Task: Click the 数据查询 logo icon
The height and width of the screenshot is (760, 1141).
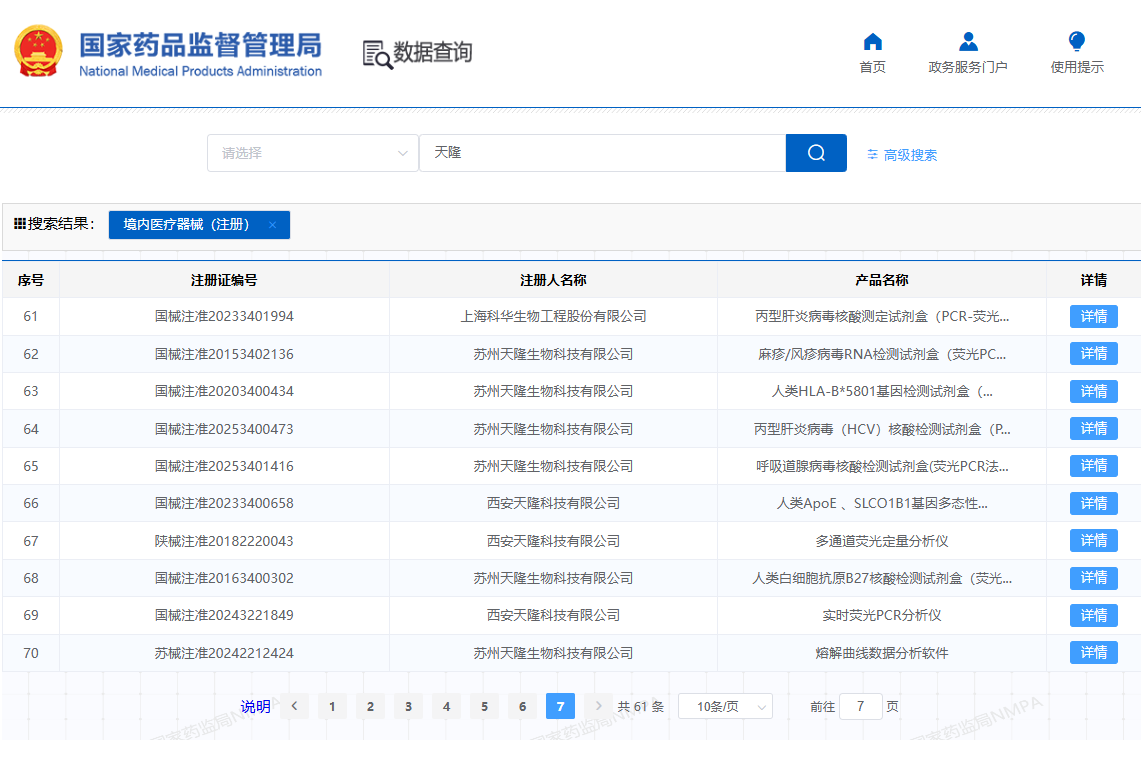Action: (378, 54)
